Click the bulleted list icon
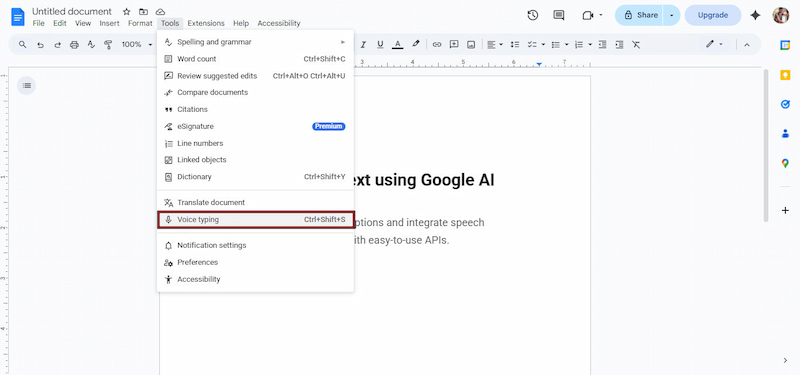 point(557,44)
